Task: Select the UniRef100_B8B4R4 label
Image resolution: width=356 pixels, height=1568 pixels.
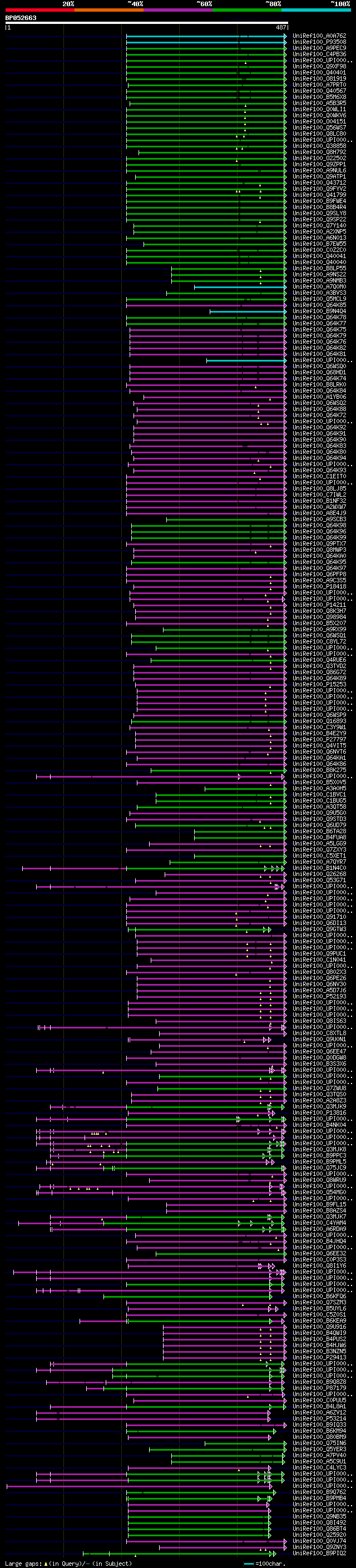Action: click(x=319, y=207)
